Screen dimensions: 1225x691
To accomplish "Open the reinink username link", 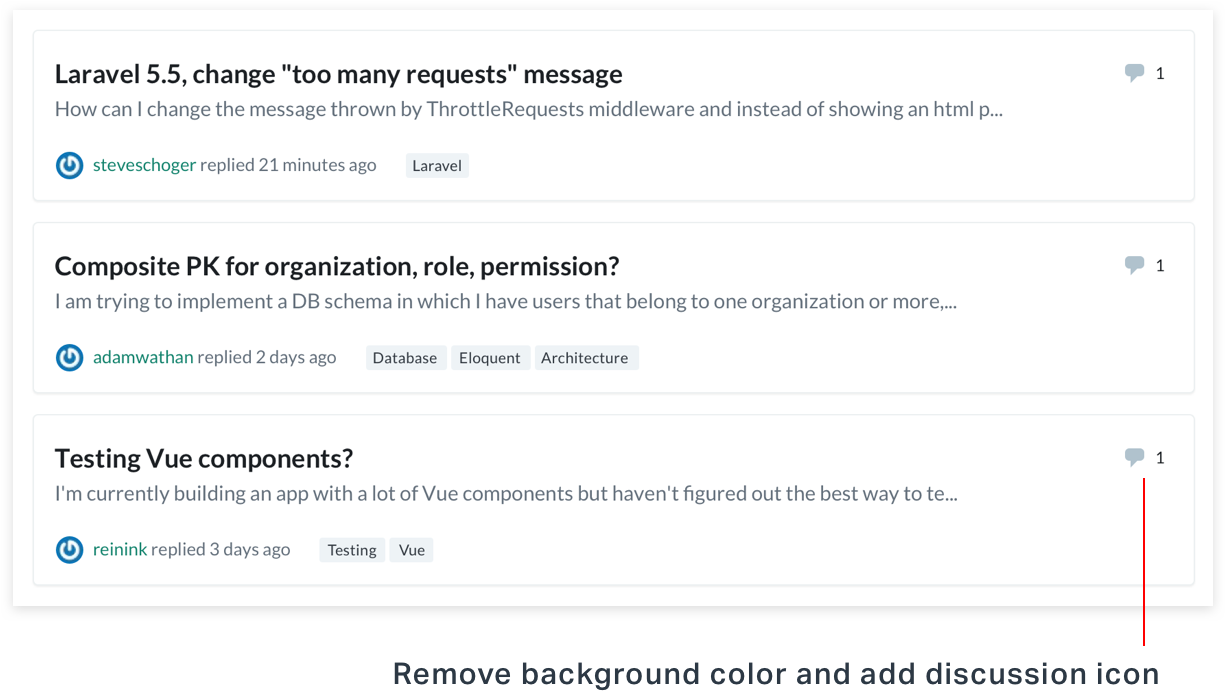I will pos(120,549).
